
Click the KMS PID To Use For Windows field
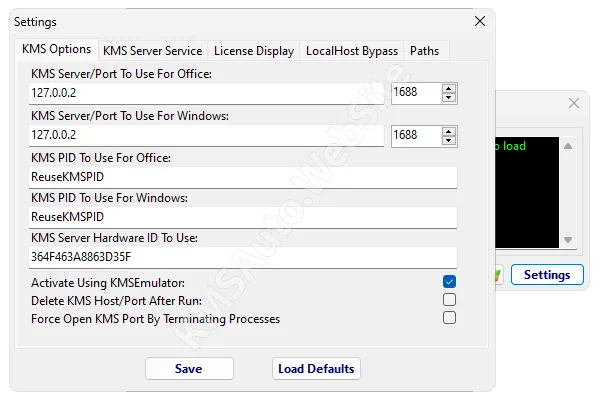[x=243, y=217]
